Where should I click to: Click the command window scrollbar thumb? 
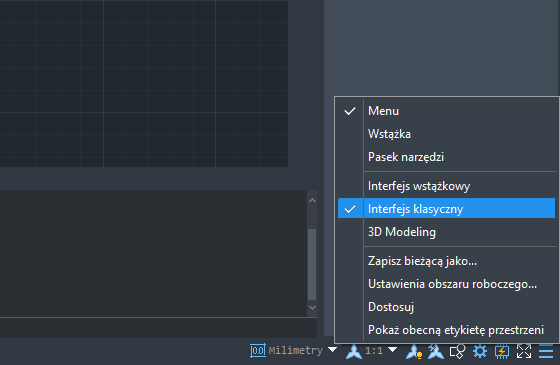click(312, 264)
